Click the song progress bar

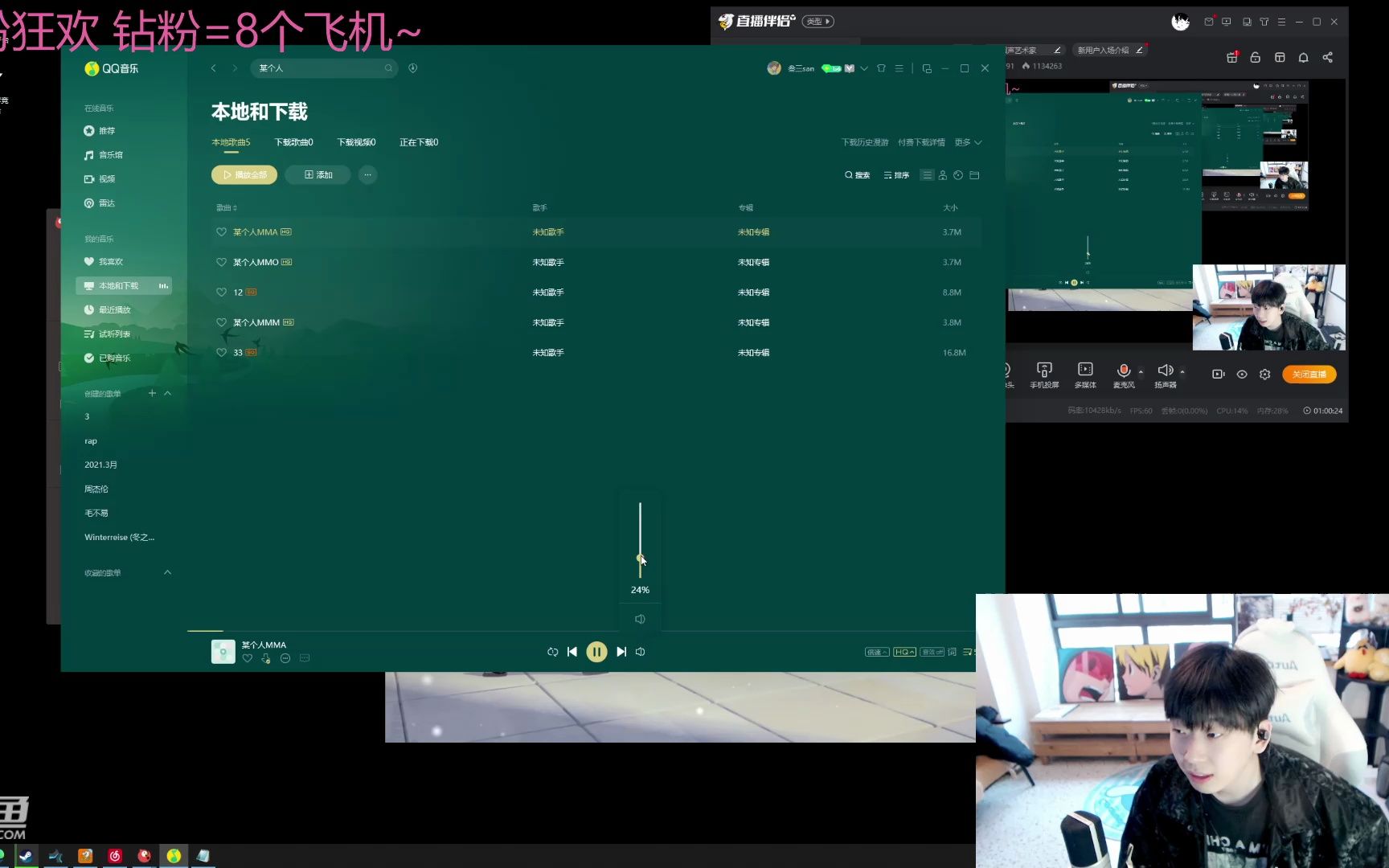pyautogui.click(x=581, y=631)
